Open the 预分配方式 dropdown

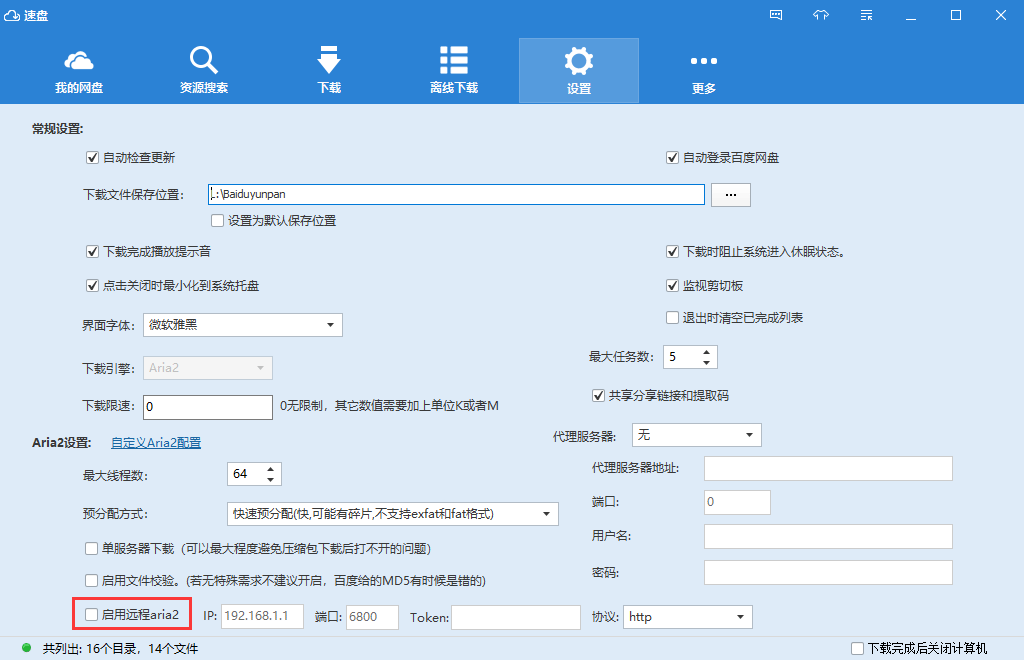392,514
